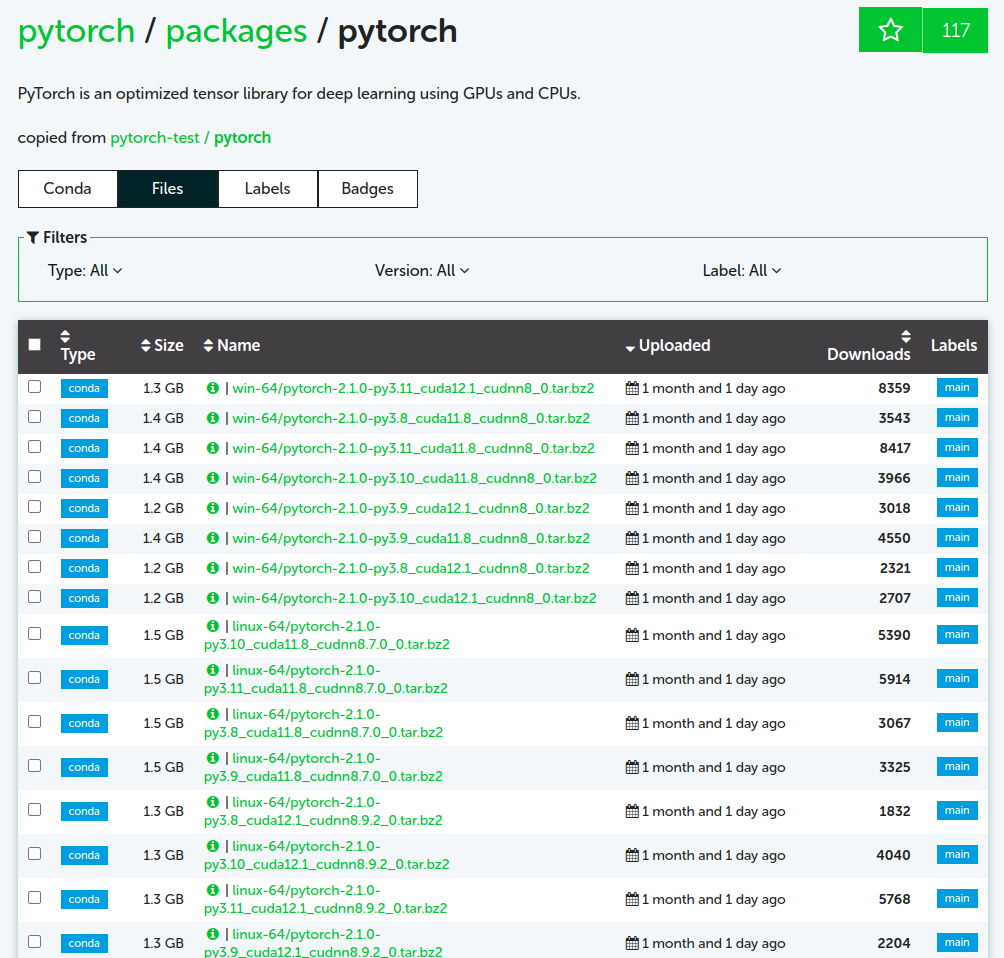This screenshot has height=958, width=1004.
Task: Check the win-64 py3.11_cuda12.1 file row
Action: tap(35, 387)
